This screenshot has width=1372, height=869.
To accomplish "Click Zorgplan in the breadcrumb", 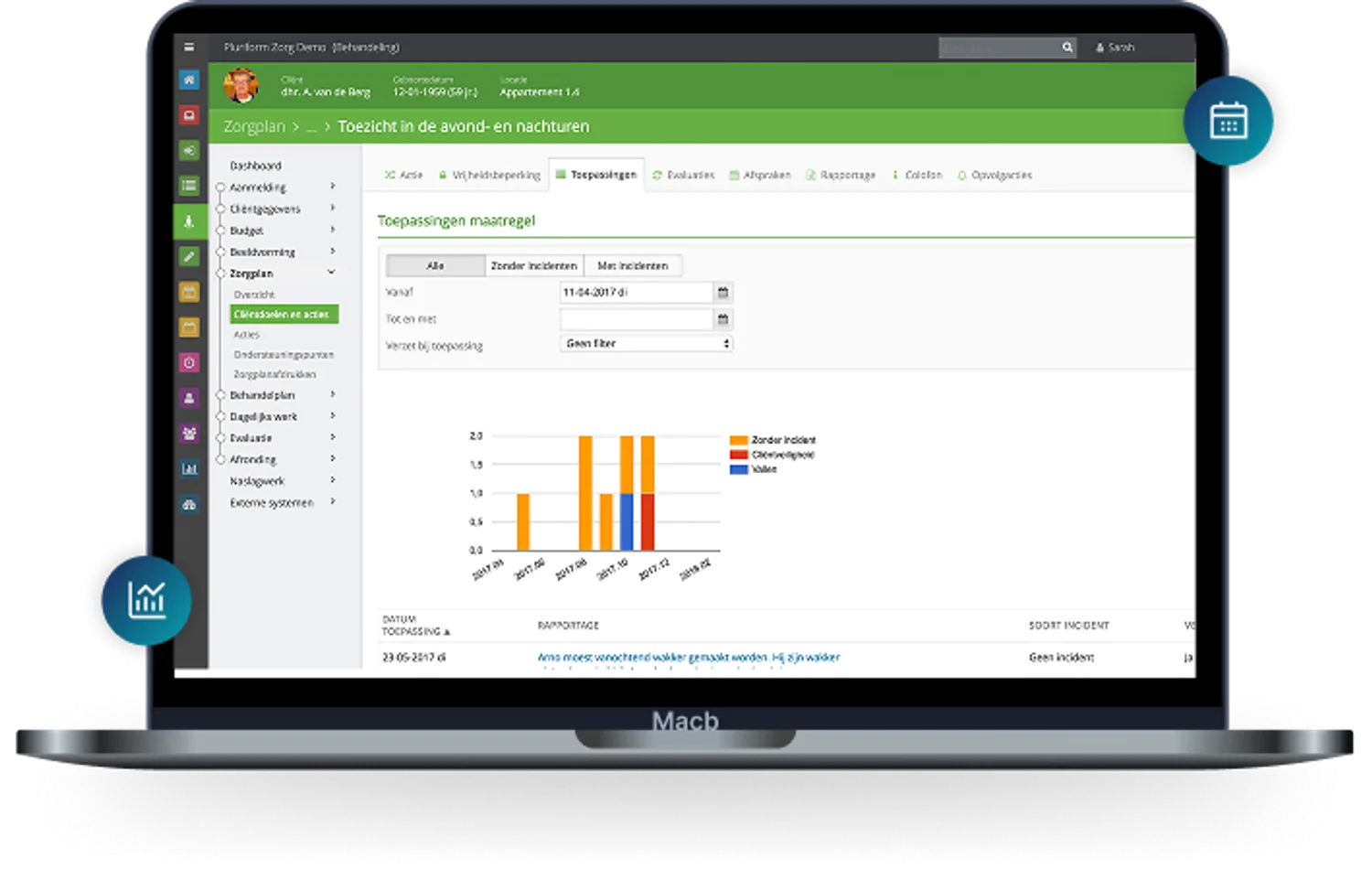I will [254, 127].
